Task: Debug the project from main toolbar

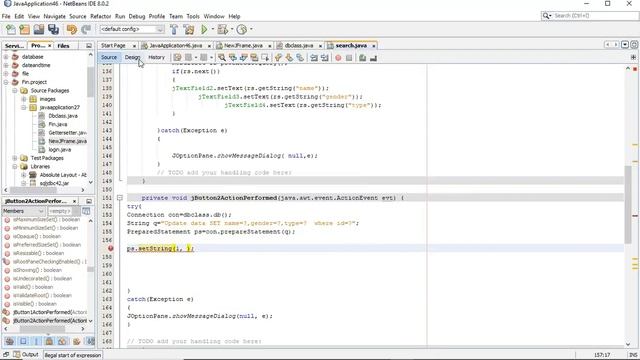Action: pos(222,29)
